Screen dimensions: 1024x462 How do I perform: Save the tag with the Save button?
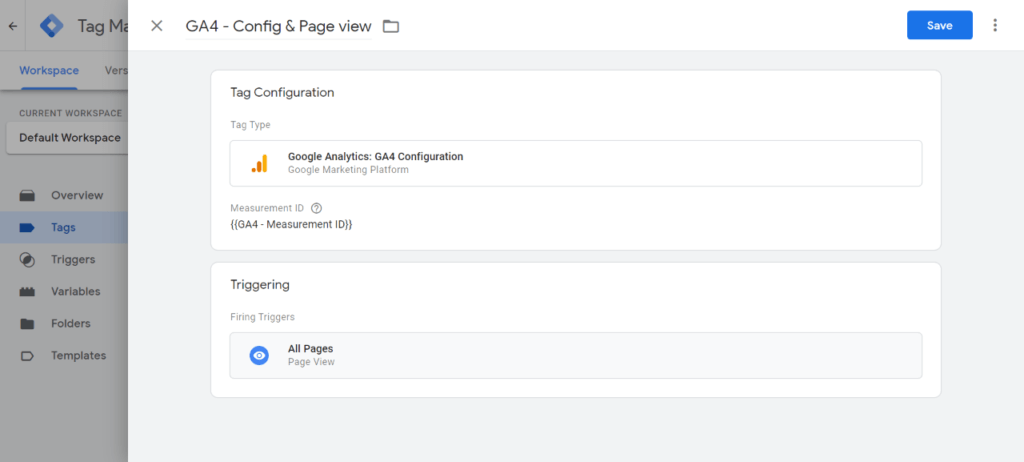pyautogui.click(x=940, y=25)
